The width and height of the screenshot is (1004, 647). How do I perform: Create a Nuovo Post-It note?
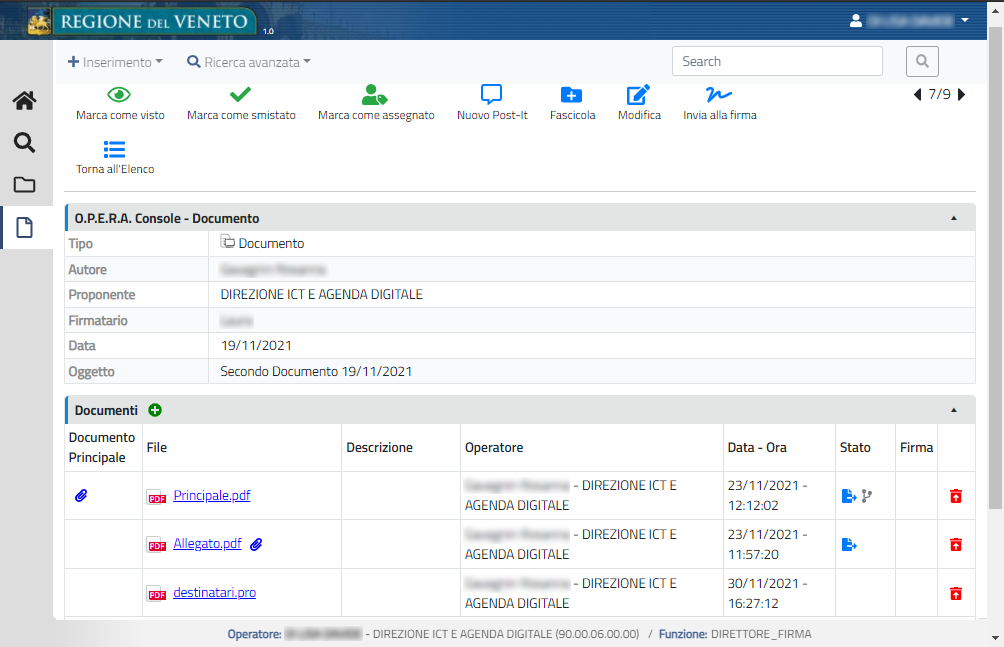click(491, 95)
